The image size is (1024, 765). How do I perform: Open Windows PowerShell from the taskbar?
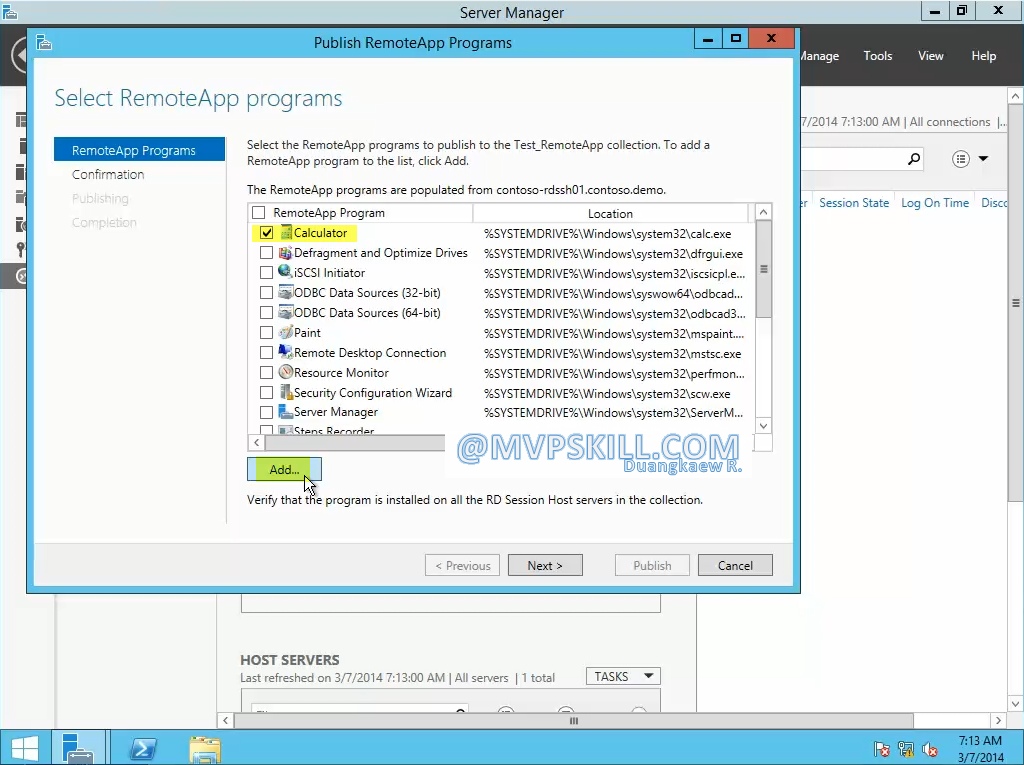[142, 747]
